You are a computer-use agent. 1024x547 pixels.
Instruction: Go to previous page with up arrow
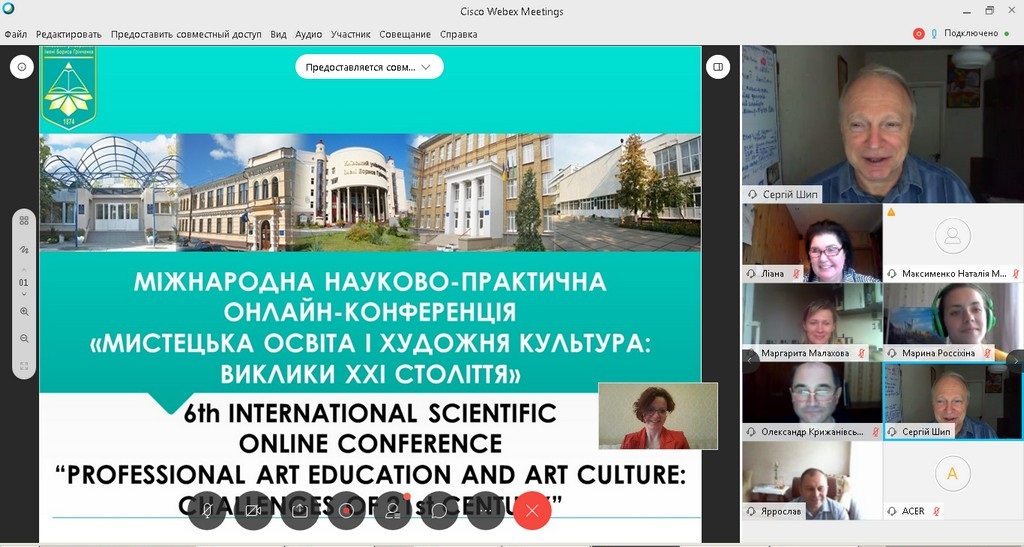(24, 270)
